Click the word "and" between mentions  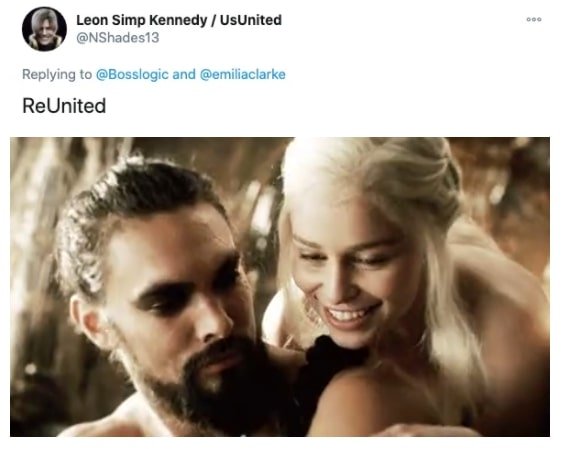[184, 74]
